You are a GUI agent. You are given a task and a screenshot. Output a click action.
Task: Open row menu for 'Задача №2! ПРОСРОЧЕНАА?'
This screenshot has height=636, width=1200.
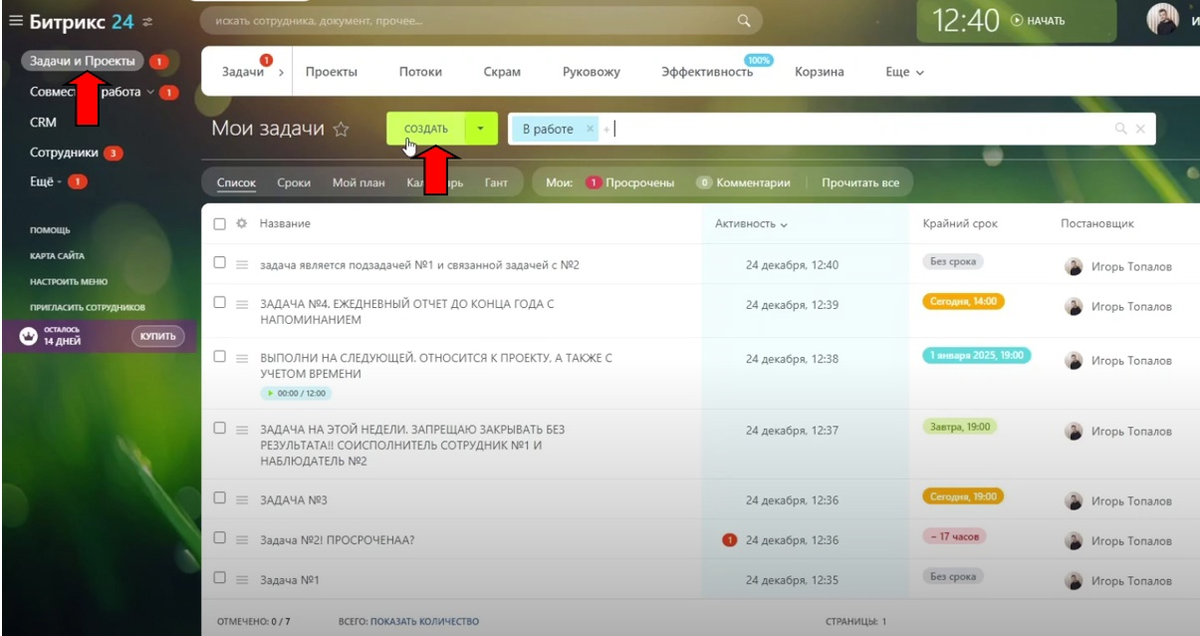click(242, 540)
